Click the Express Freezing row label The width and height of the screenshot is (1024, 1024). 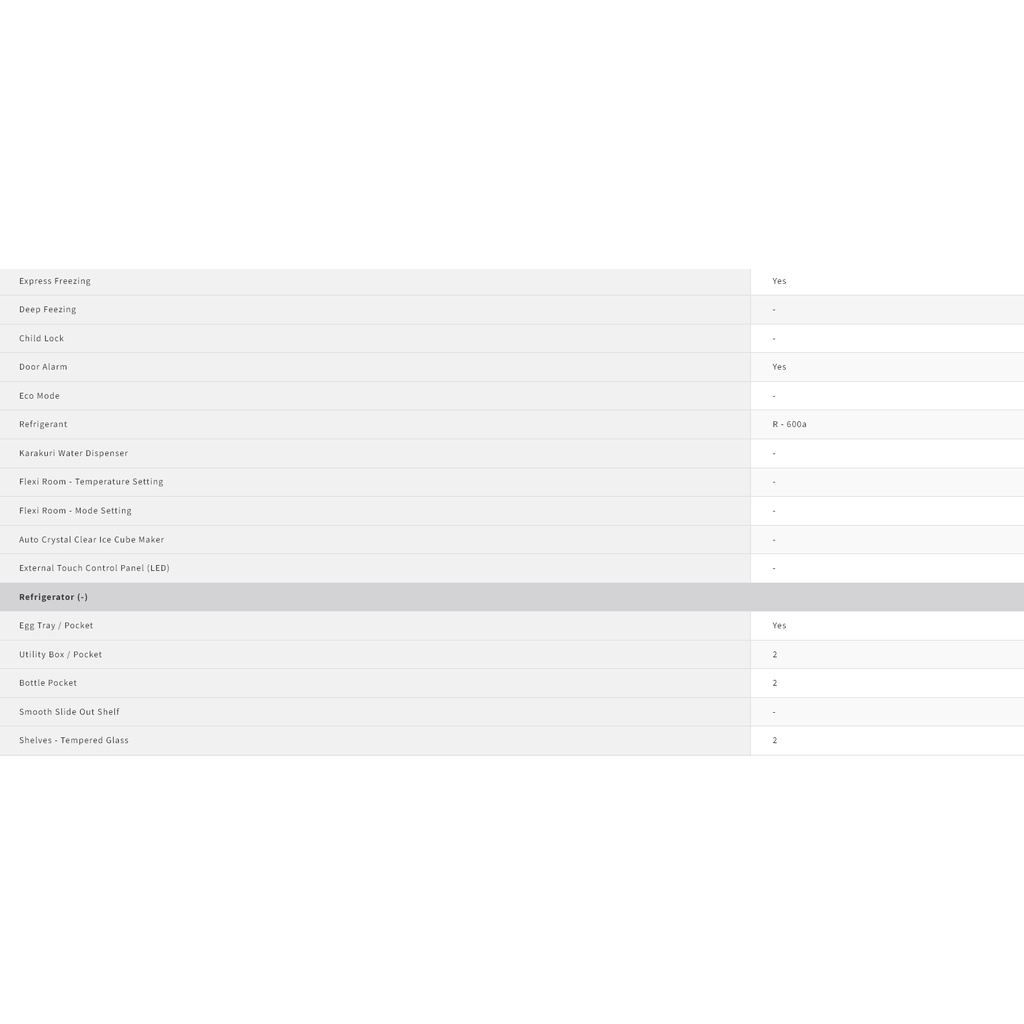click(55, 281)
